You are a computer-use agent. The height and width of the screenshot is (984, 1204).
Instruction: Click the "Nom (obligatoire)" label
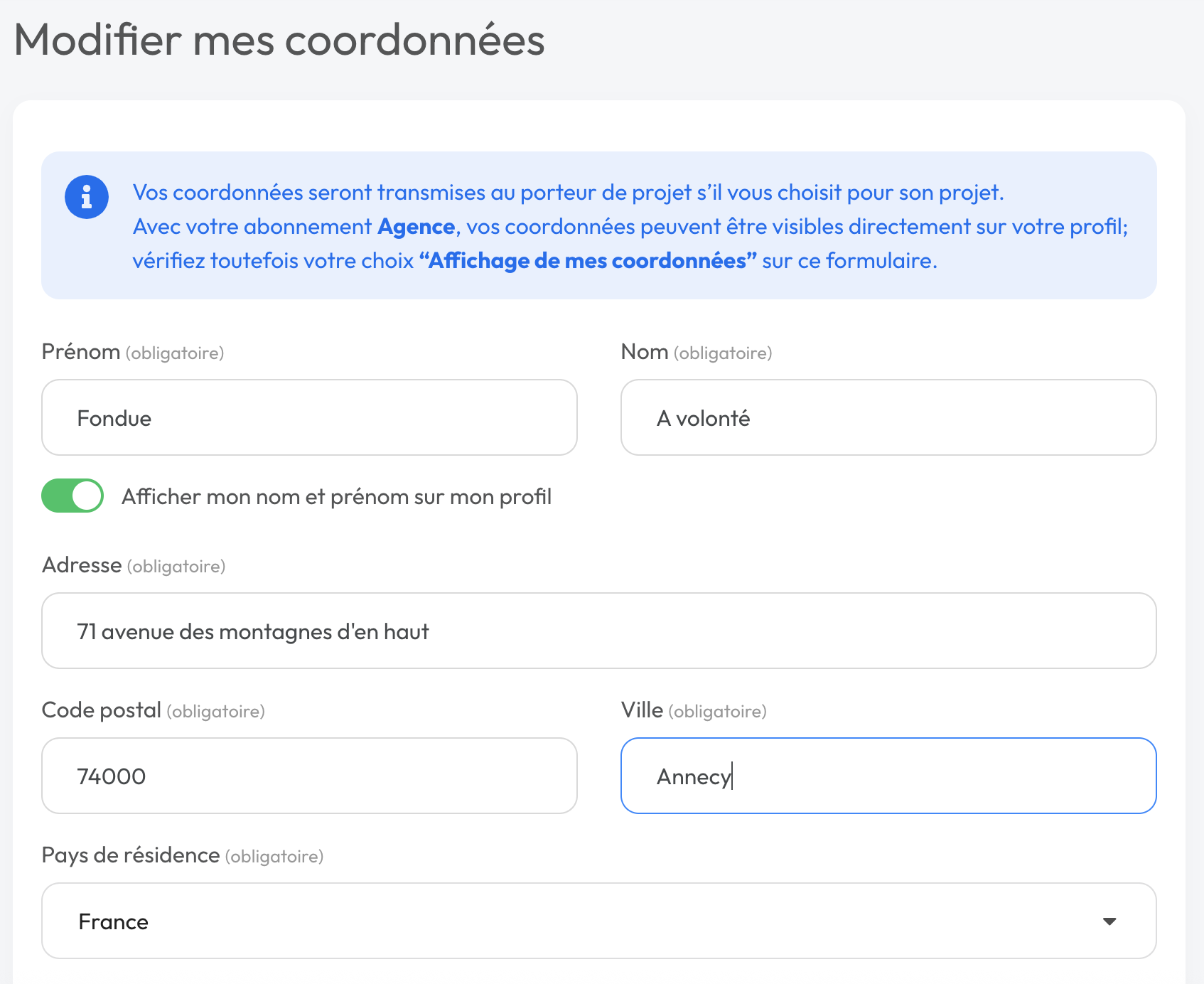click(x=697, y=352)
